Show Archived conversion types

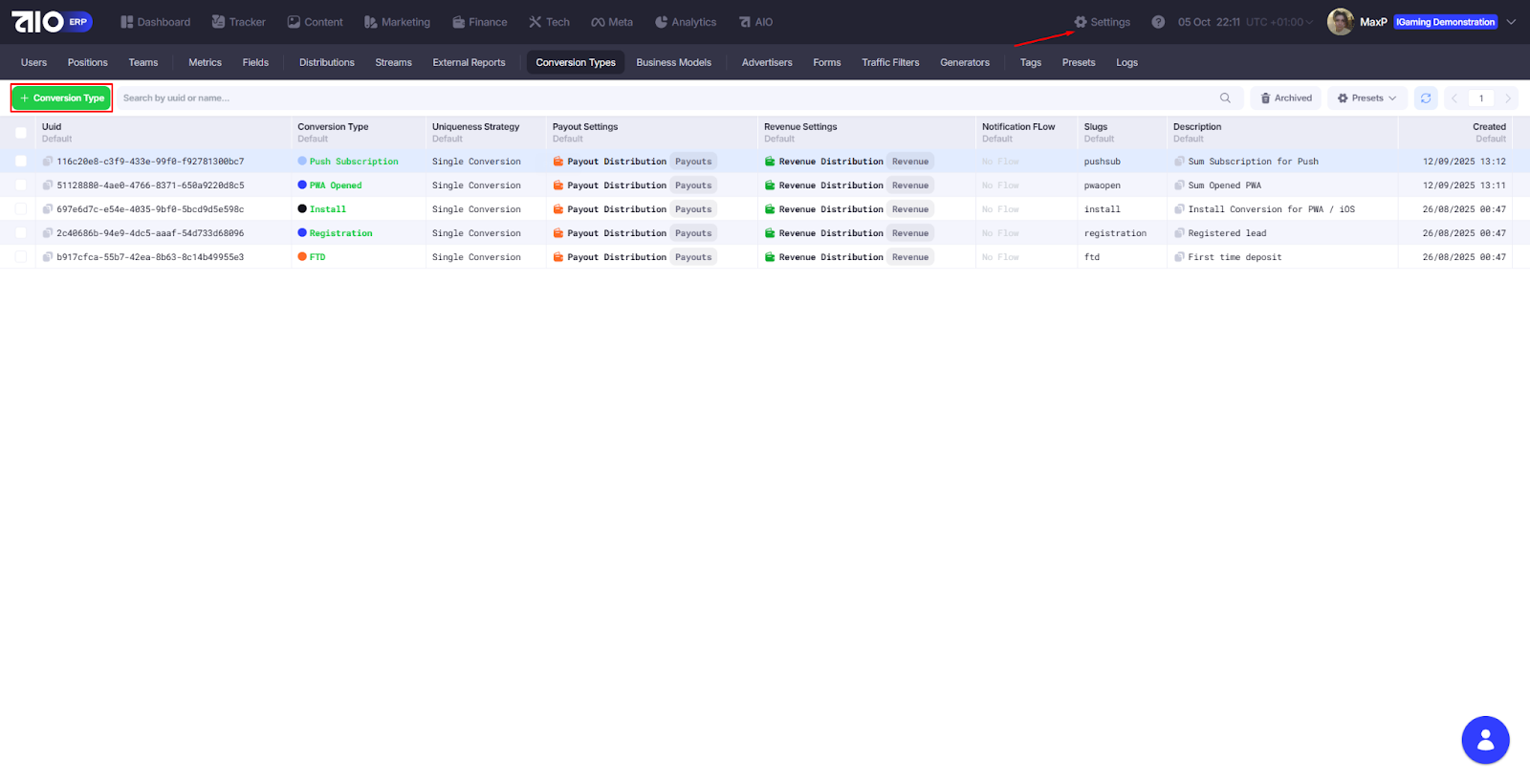pyautogui.click(x=1286, y=98)
